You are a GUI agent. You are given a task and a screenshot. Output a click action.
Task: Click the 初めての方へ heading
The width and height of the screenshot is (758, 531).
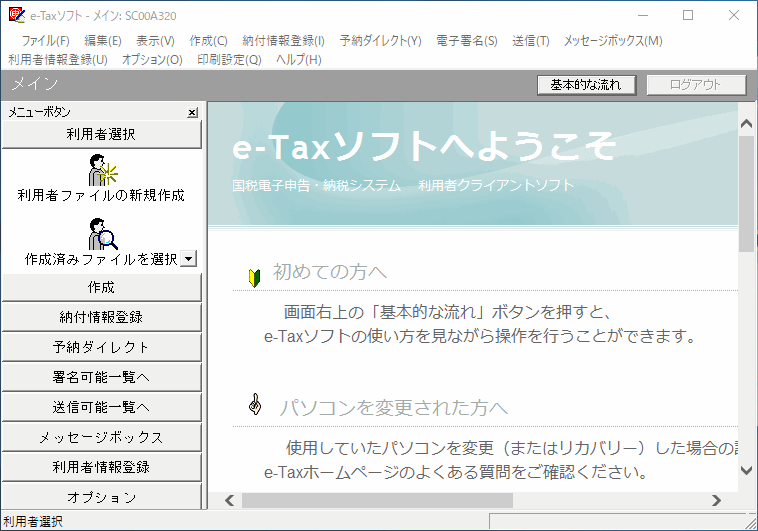tap(330, 272)
